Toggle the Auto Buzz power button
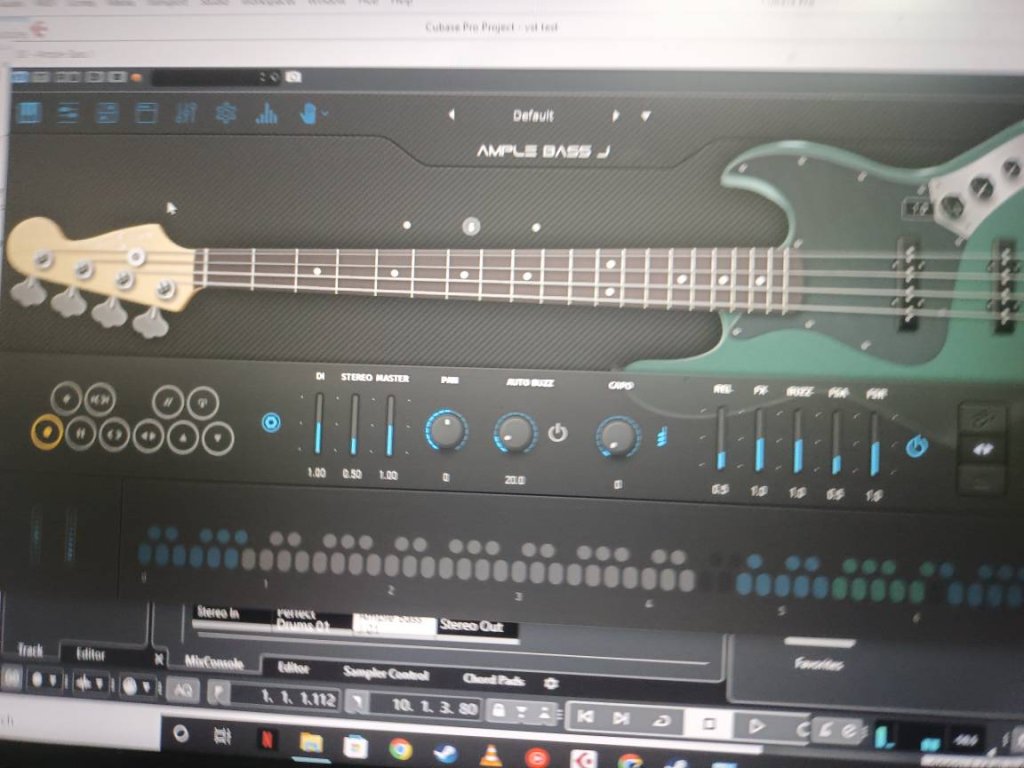This screenshot has width=1024, height=768. pos(557,432)
